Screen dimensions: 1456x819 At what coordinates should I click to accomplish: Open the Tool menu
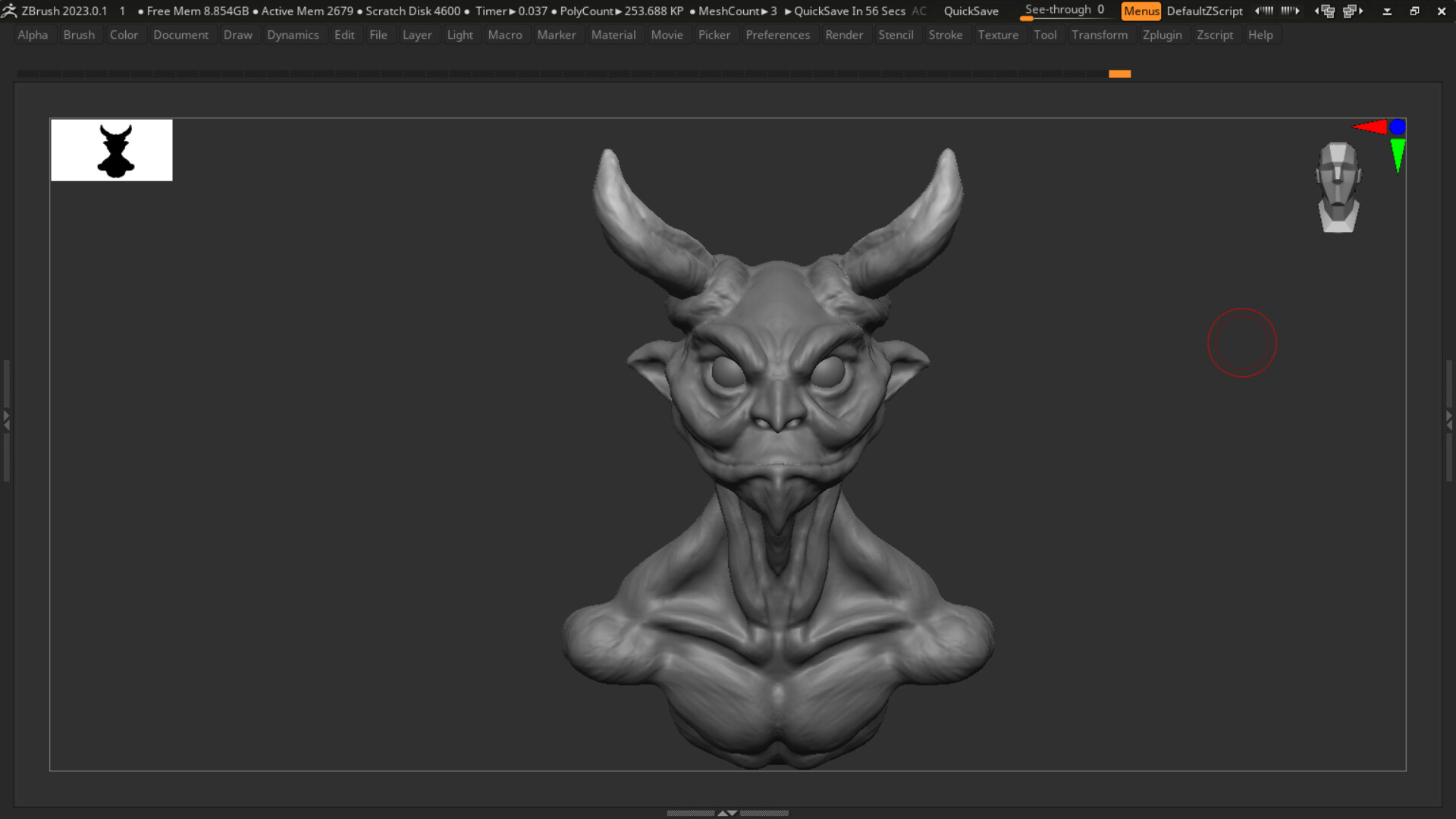(x=1045, y=34)
